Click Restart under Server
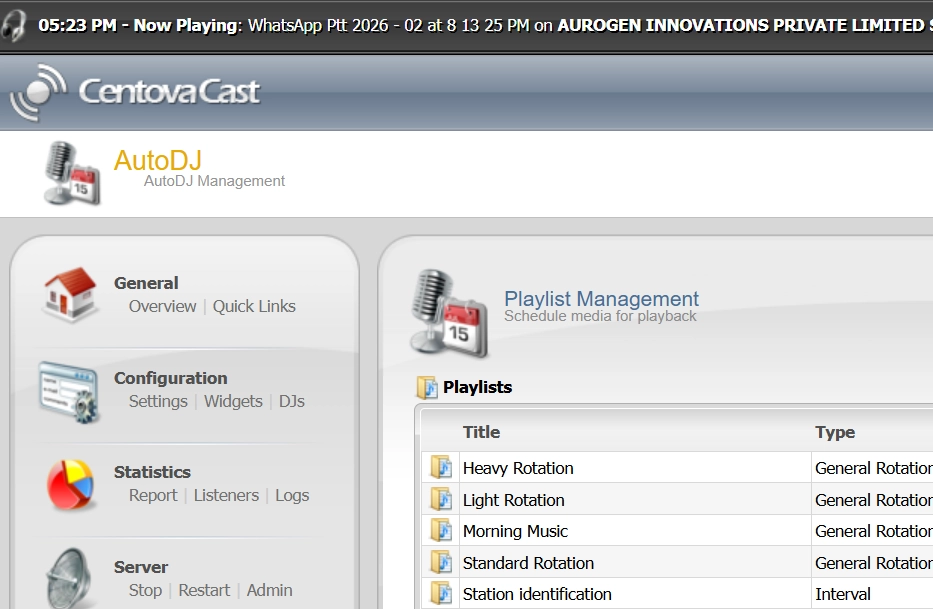Viewport: 933px width, 609px height. click(204, 590)
